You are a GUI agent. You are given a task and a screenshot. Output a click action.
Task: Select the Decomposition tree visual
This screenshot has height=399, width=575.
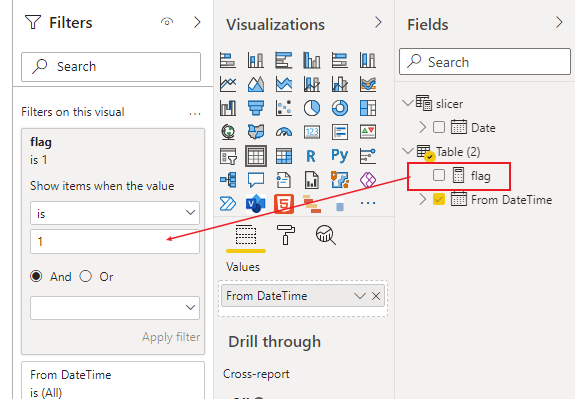(228, 180)
